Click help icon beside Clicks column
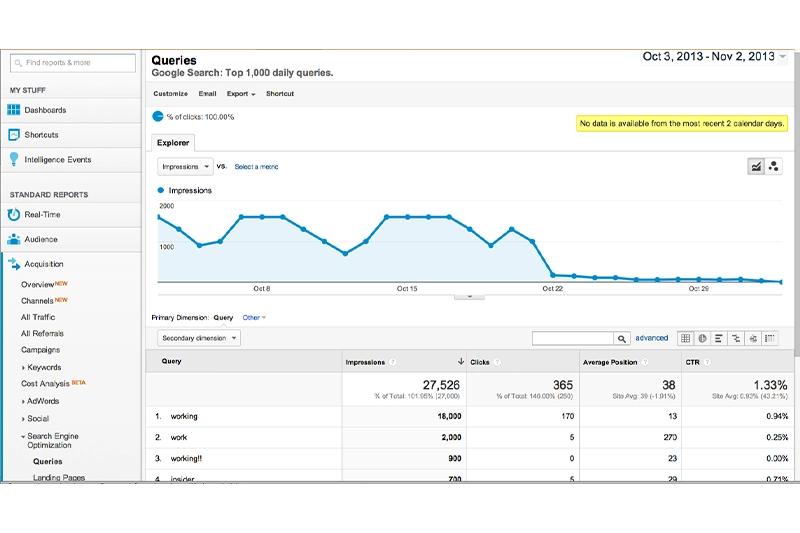800x533 pixels. pos(497,362)
